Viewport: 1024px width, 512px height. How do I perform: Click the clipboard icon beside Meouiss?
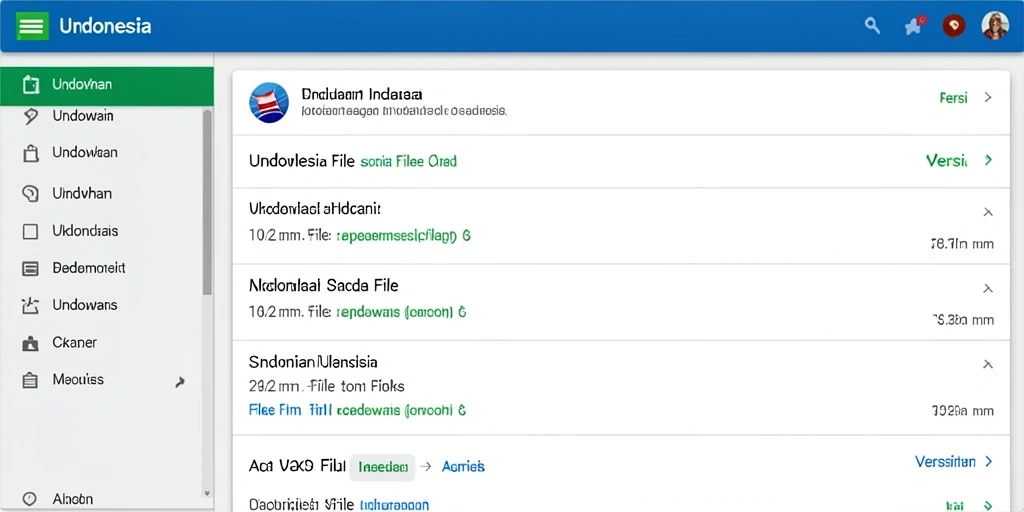(31, 380)
